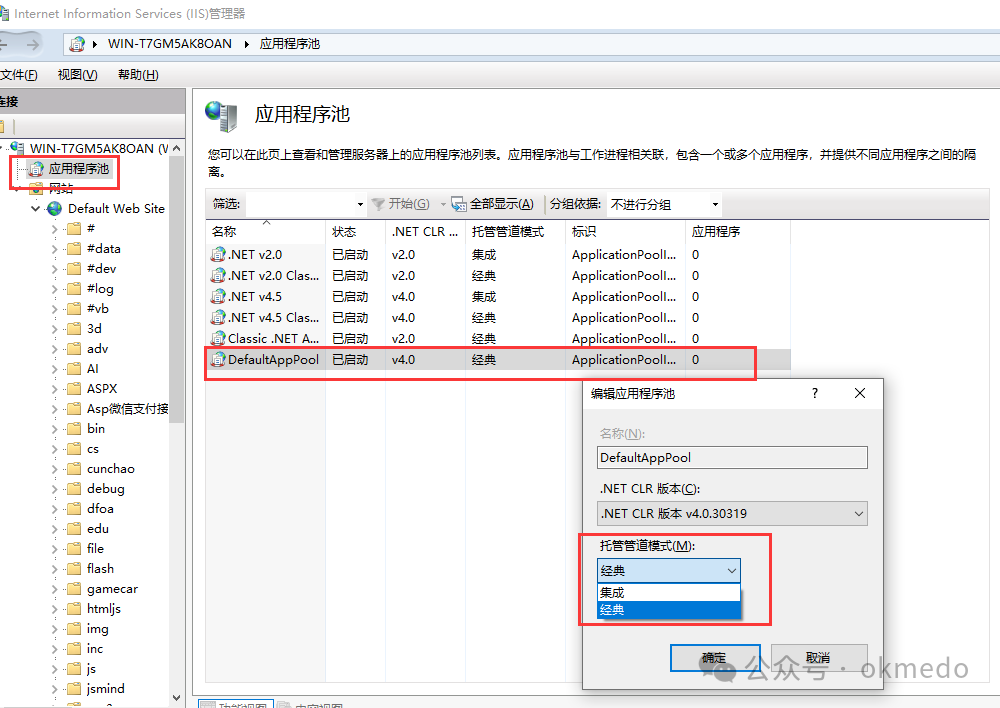Click the help "?" icon in the edit dialog
The image size is (1000, 708).
[814, 393]
